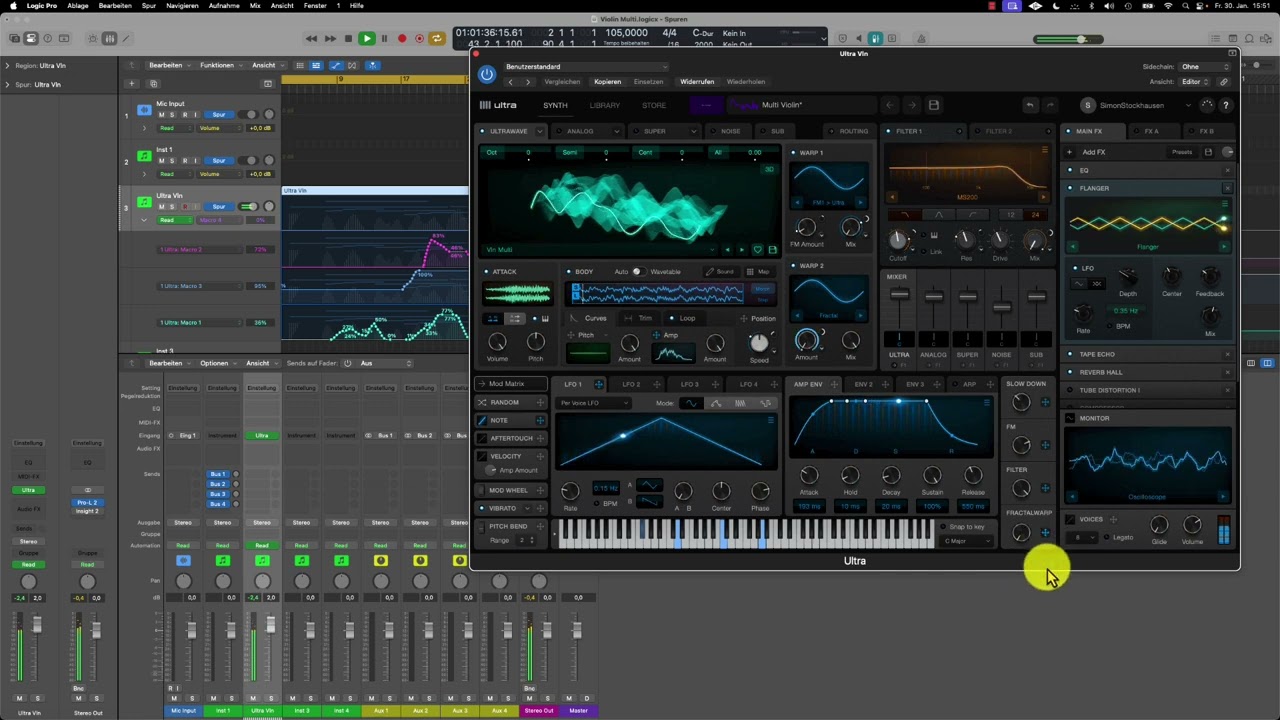Switch to the FX A tab
This screenshot has height=720, width=1280.
pyautogui.click(x=1151, y=131)
